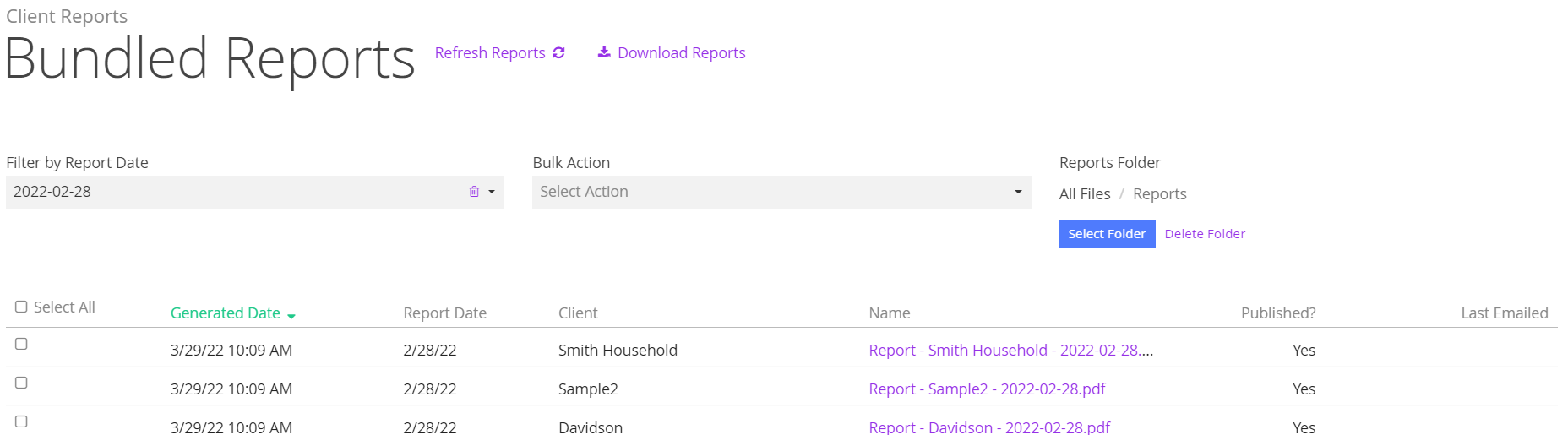Image resolution: width=1568 pixels, height=435 pixels.
Task: Open Report - Davidson - 2022-02-28.pdf link
Action: [x=989, y=427]
